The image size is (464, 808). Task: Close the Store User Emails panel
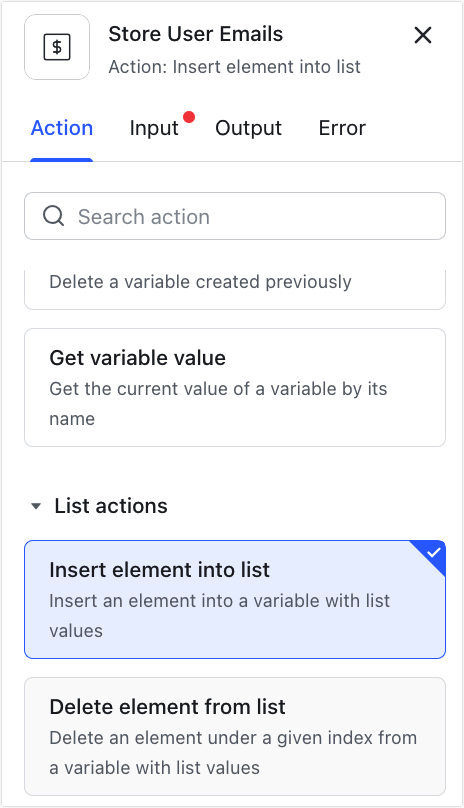click(x=423, y=36)
